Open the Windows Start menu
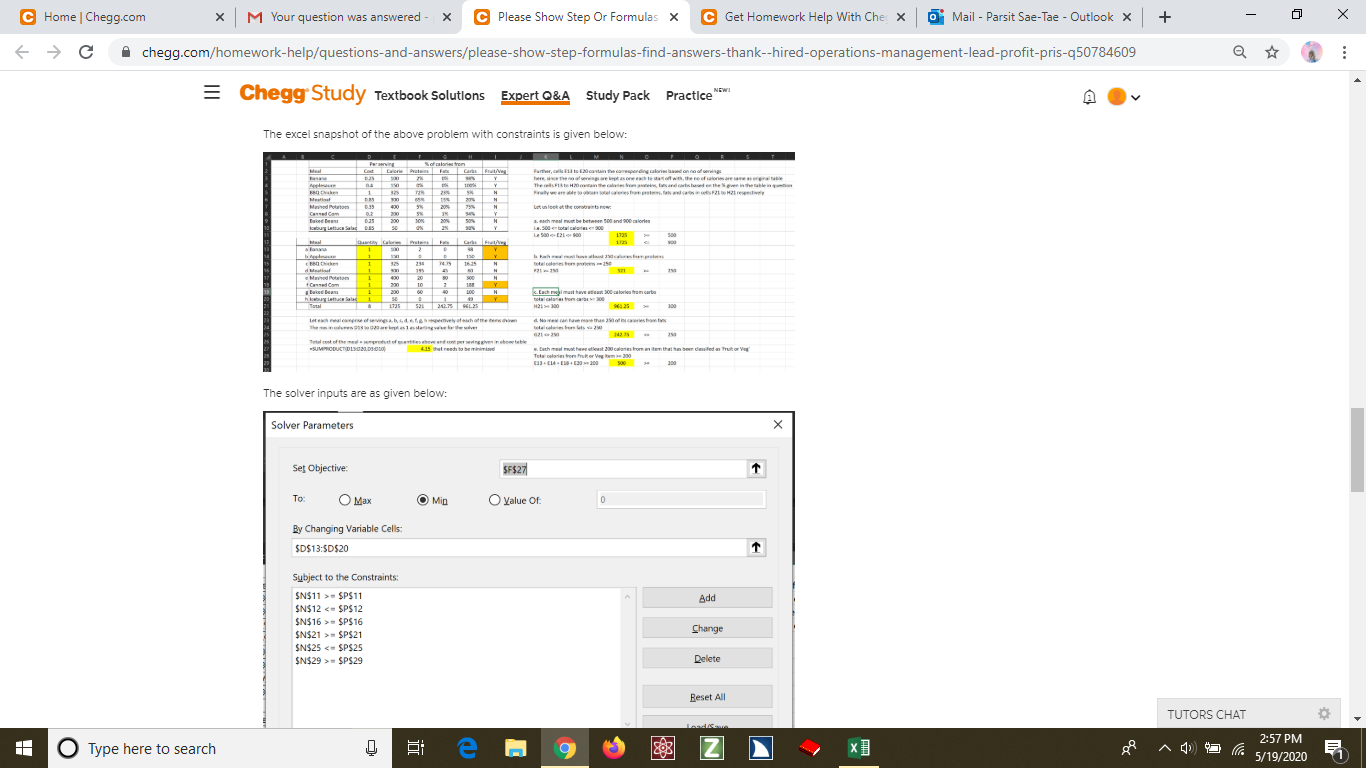Screen dimensions: 1366x768 pyautogui.click(x=23, y=748)
